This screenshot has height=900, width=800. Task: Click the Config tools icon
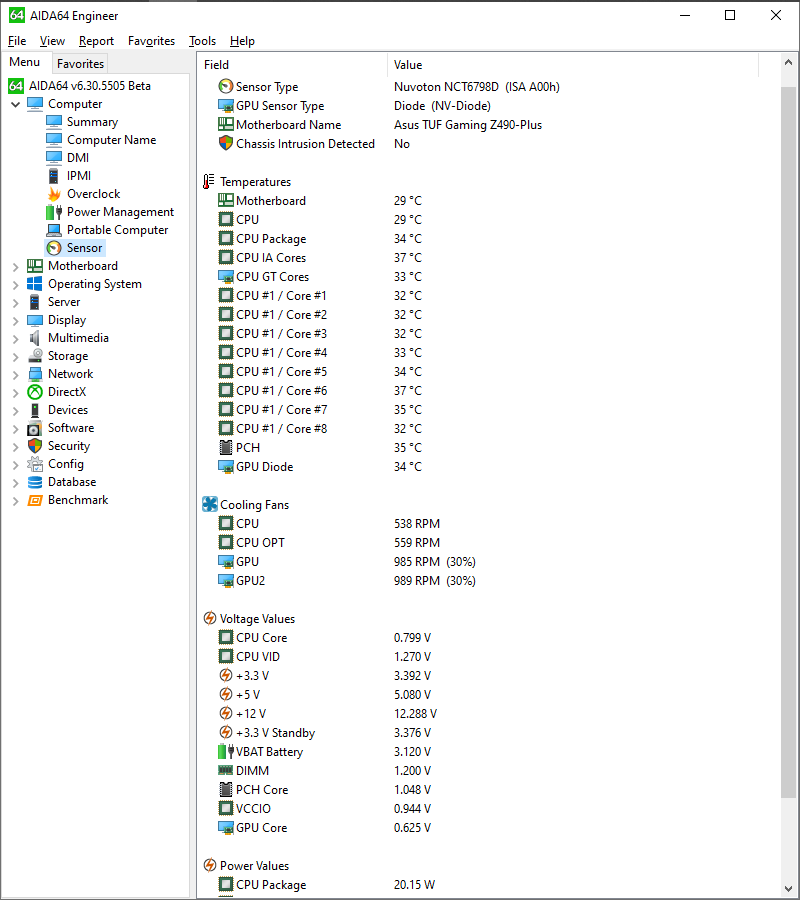tap(35, 464)
